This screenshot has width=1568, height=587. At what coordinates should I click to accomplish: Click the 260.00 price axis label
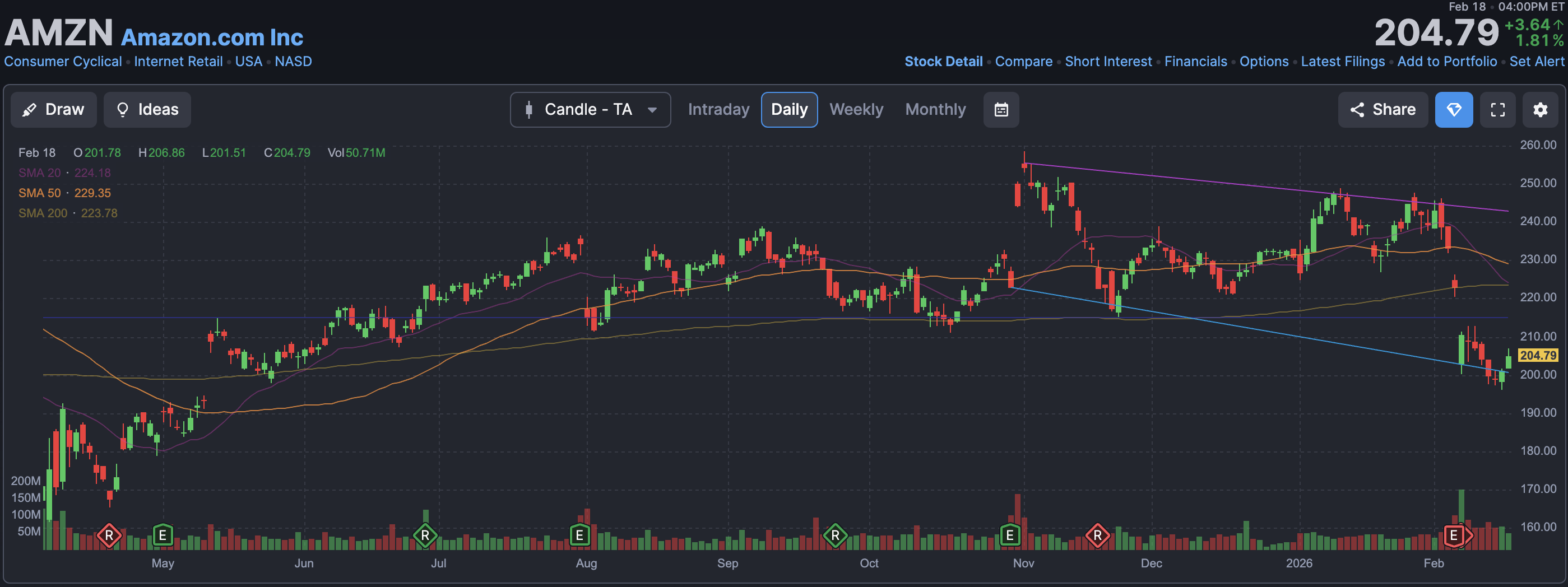pos(1538,145)
